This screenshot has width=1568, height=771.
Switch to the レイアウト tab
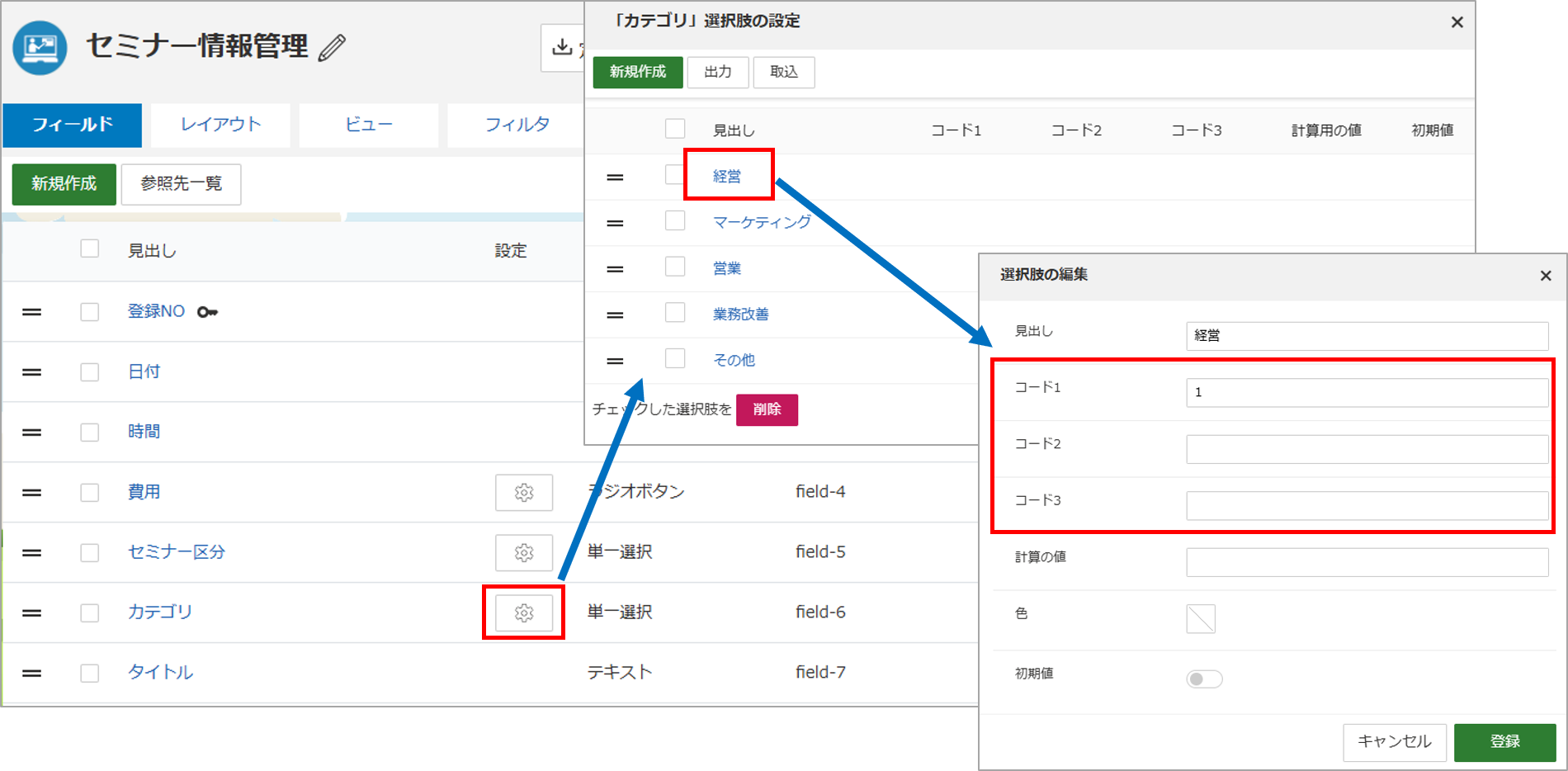tap(221, 125)
